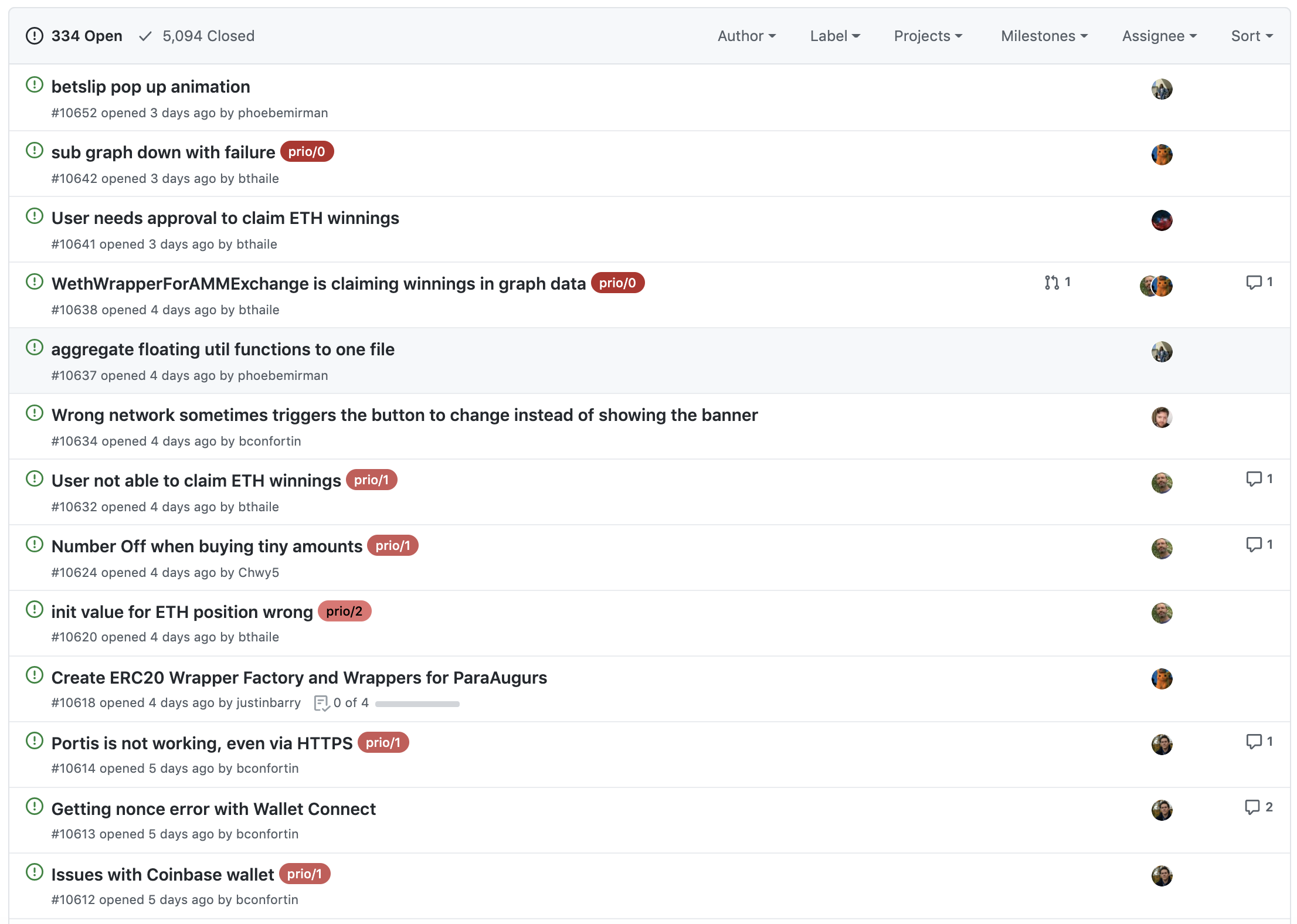Click author link phoebemirman on issue #10652
This screenshot has height=924, width=1297.
click(283, 113)
